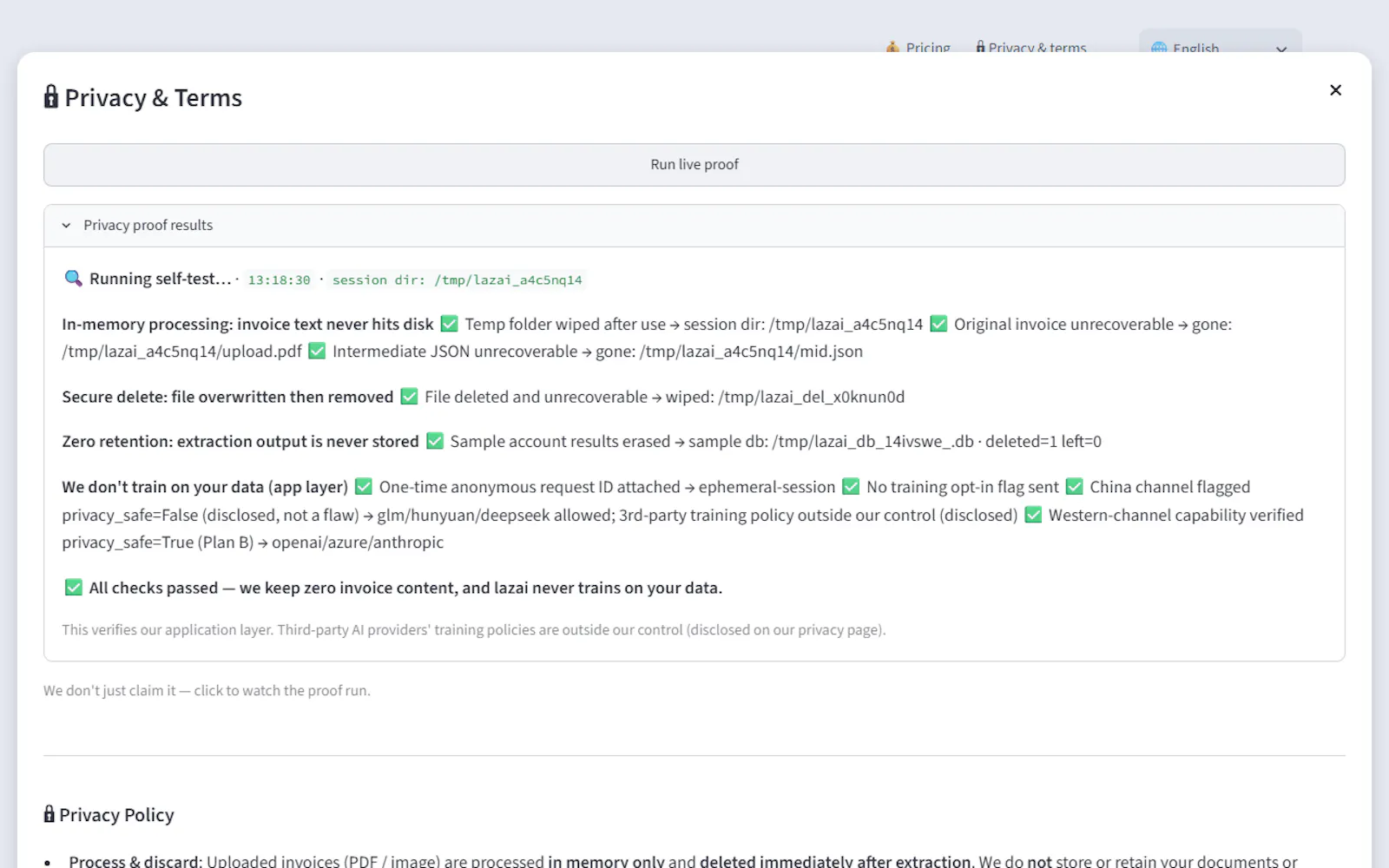Click 'Zero retention: extraction output is never stored'
The width and height of the screenshot is (1389, 868).
tap(240, 441)
